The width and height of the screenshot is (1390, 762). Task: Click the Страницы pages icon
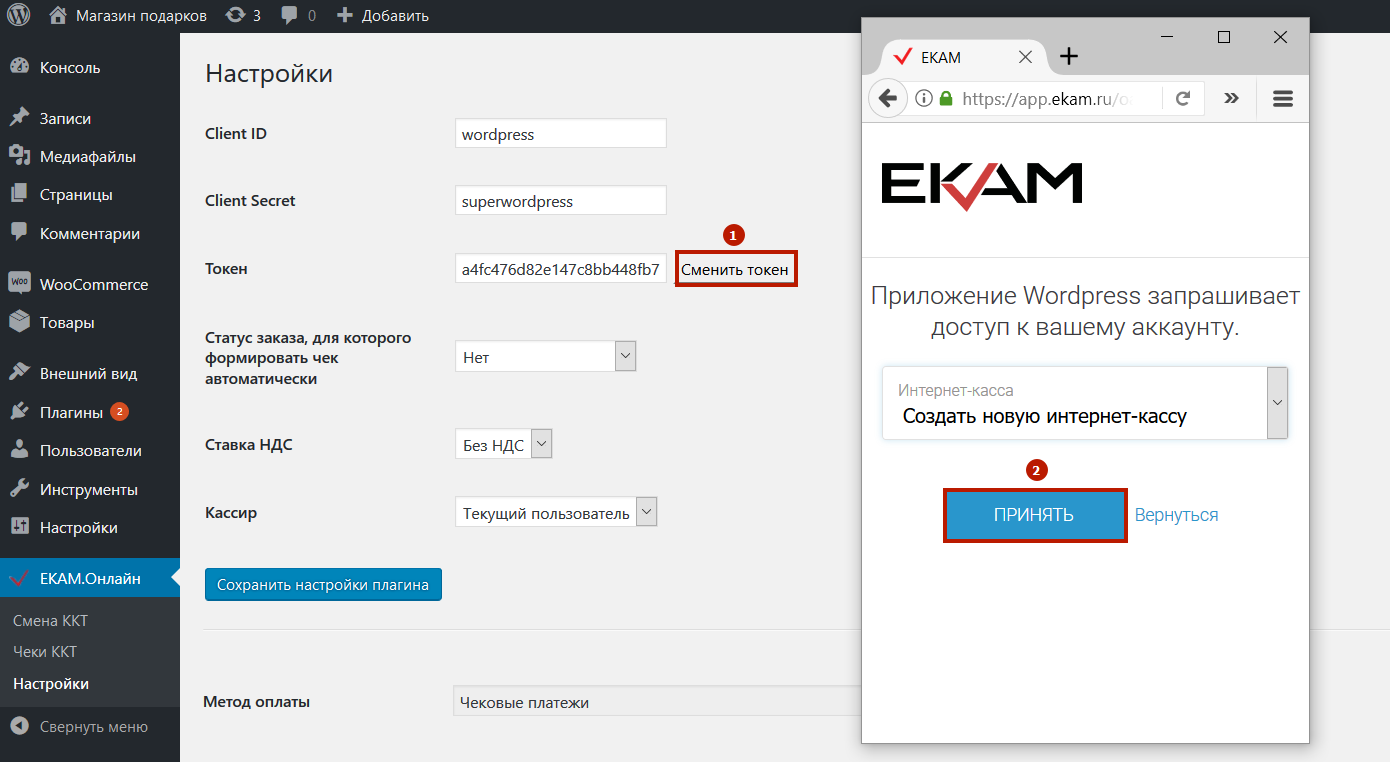click(x=19, y=194)
